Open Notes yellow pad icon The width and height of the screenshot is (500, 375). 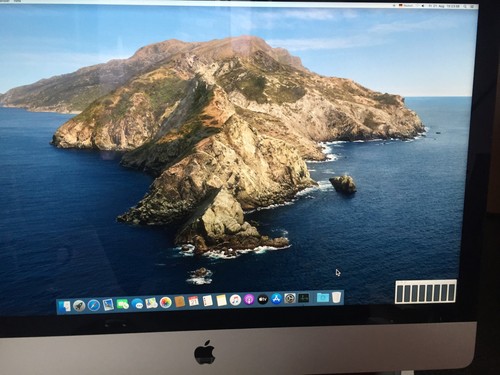click(222, 300)
